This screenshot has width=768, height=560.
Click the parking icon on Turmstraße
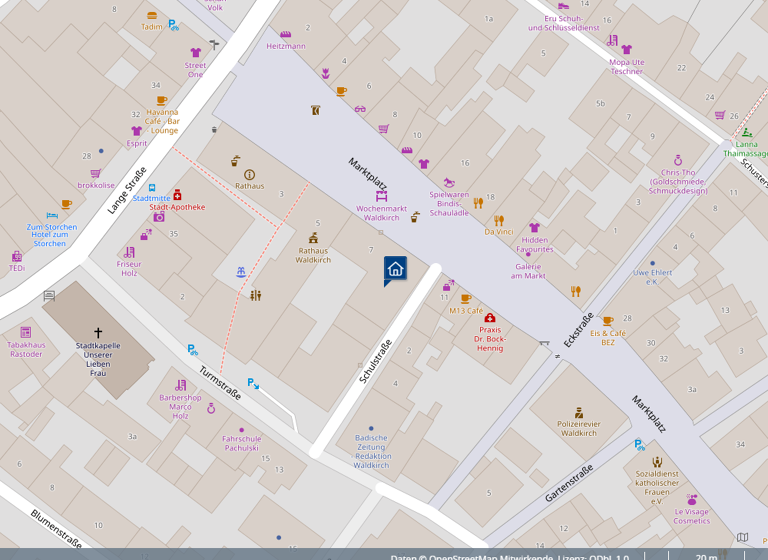(191, 350)
